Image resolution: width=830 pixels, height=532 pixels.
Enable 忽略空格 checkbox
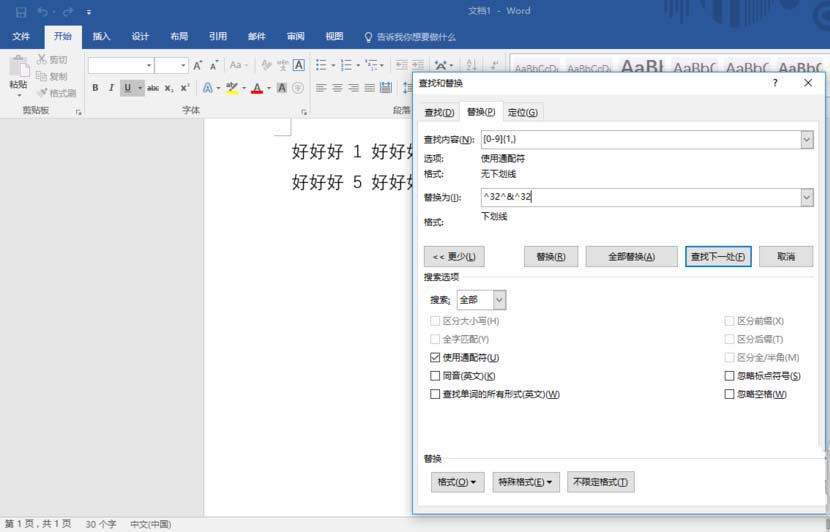[729, 394]
